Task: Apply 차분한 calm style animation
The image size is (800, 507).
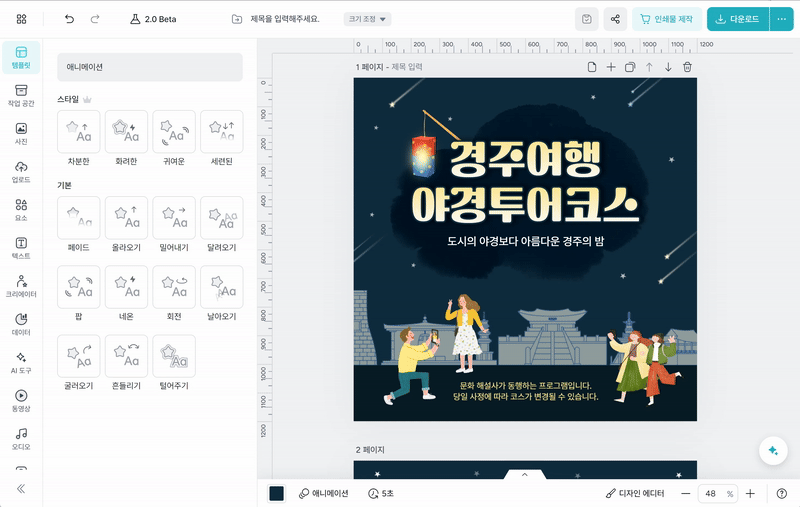Action: [79, 132]
